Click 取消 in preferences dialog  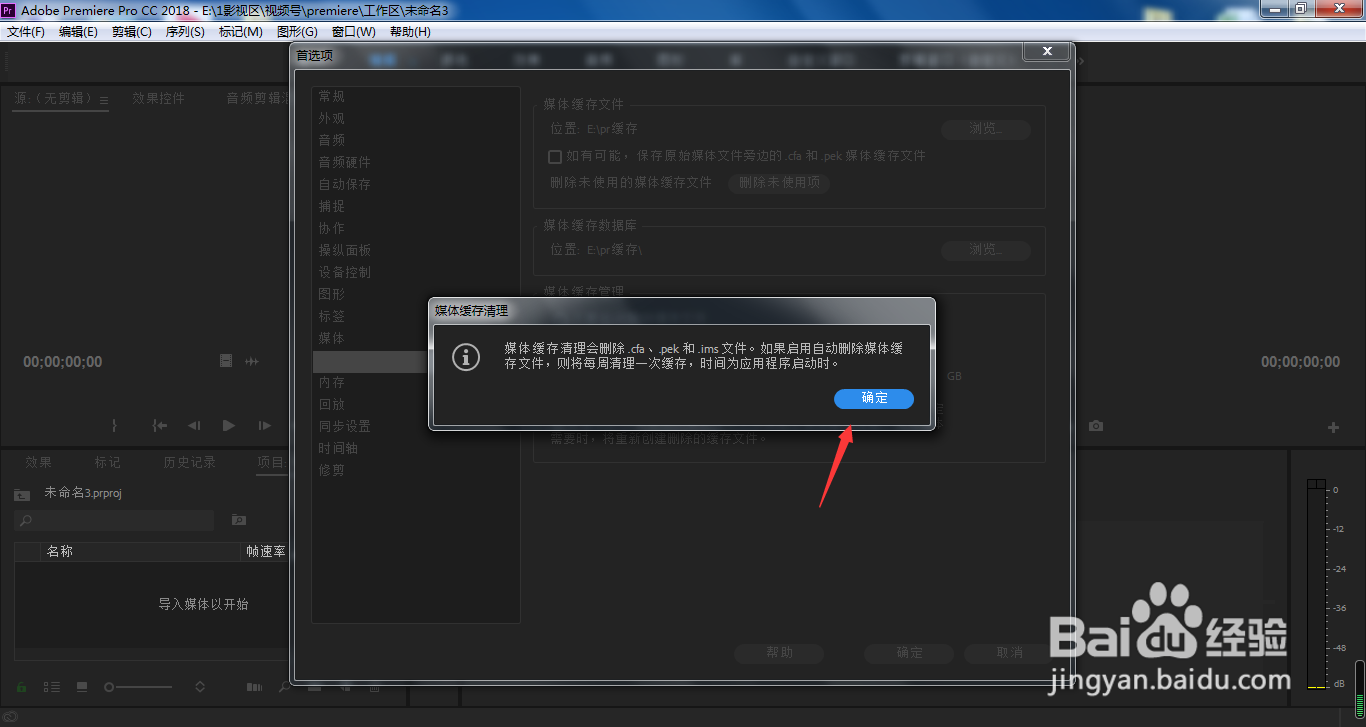point(1009,652)
